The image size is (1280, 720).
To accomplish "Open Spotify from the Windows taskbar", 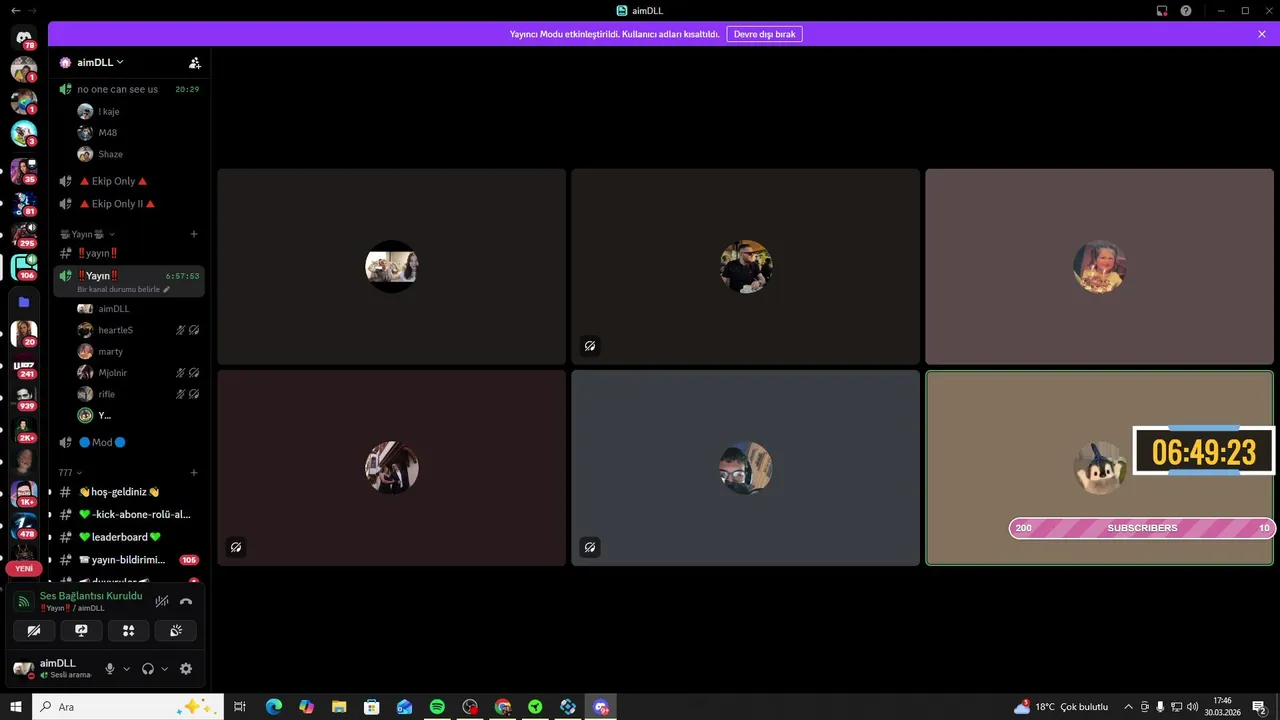I will pyautogui.click(x=437, y=707).
